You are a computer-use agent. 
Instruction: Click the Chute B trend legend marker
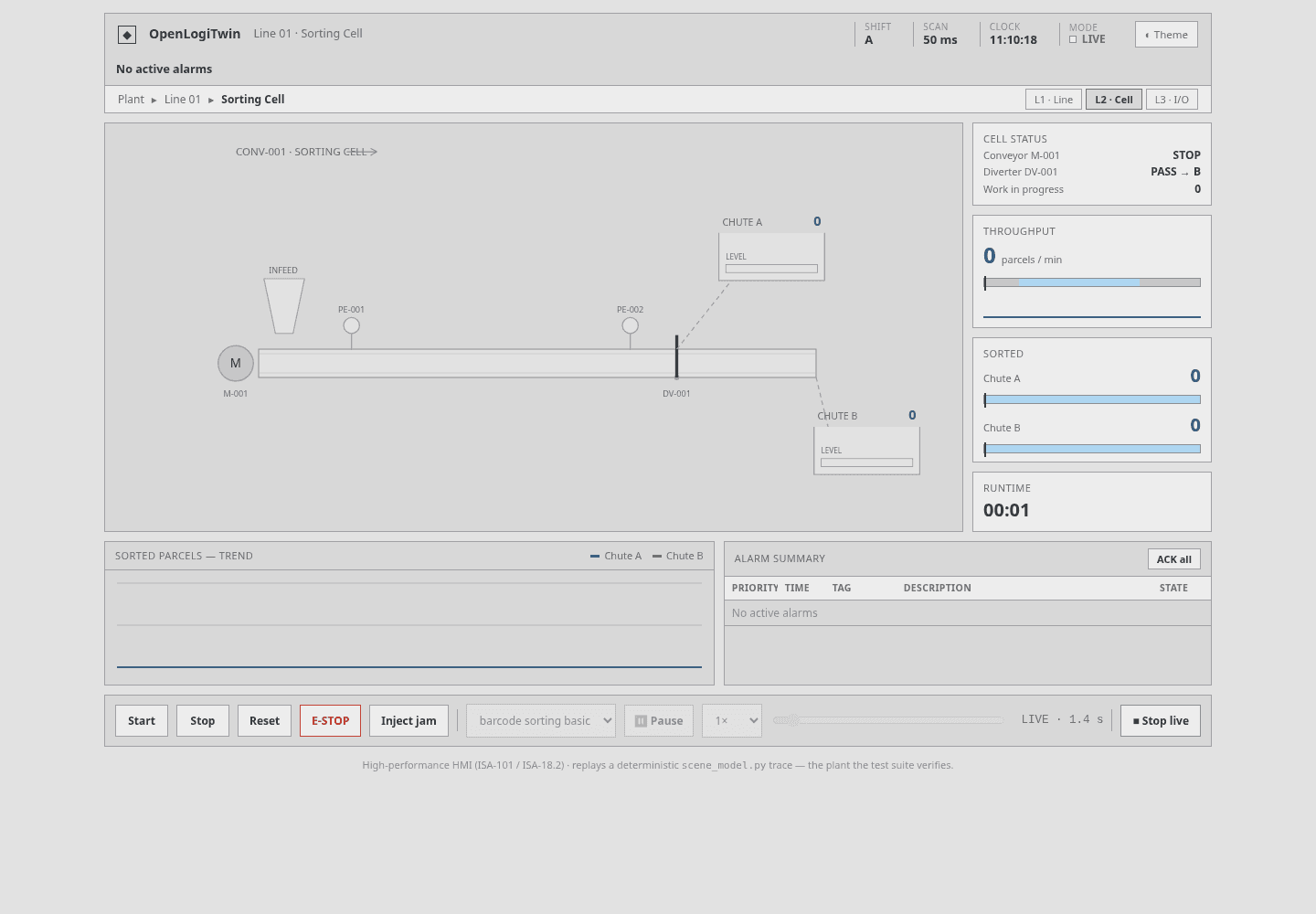(x=657, y=556)
